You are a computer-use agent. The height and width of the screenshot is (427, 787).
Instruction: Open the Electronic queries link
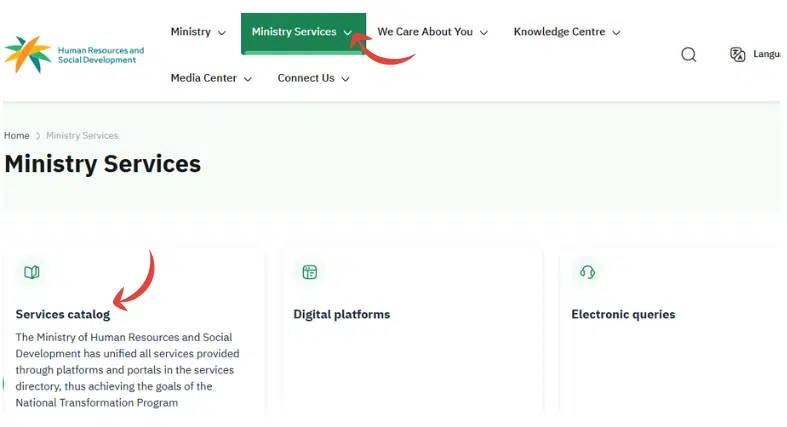[x=623, y=314]
